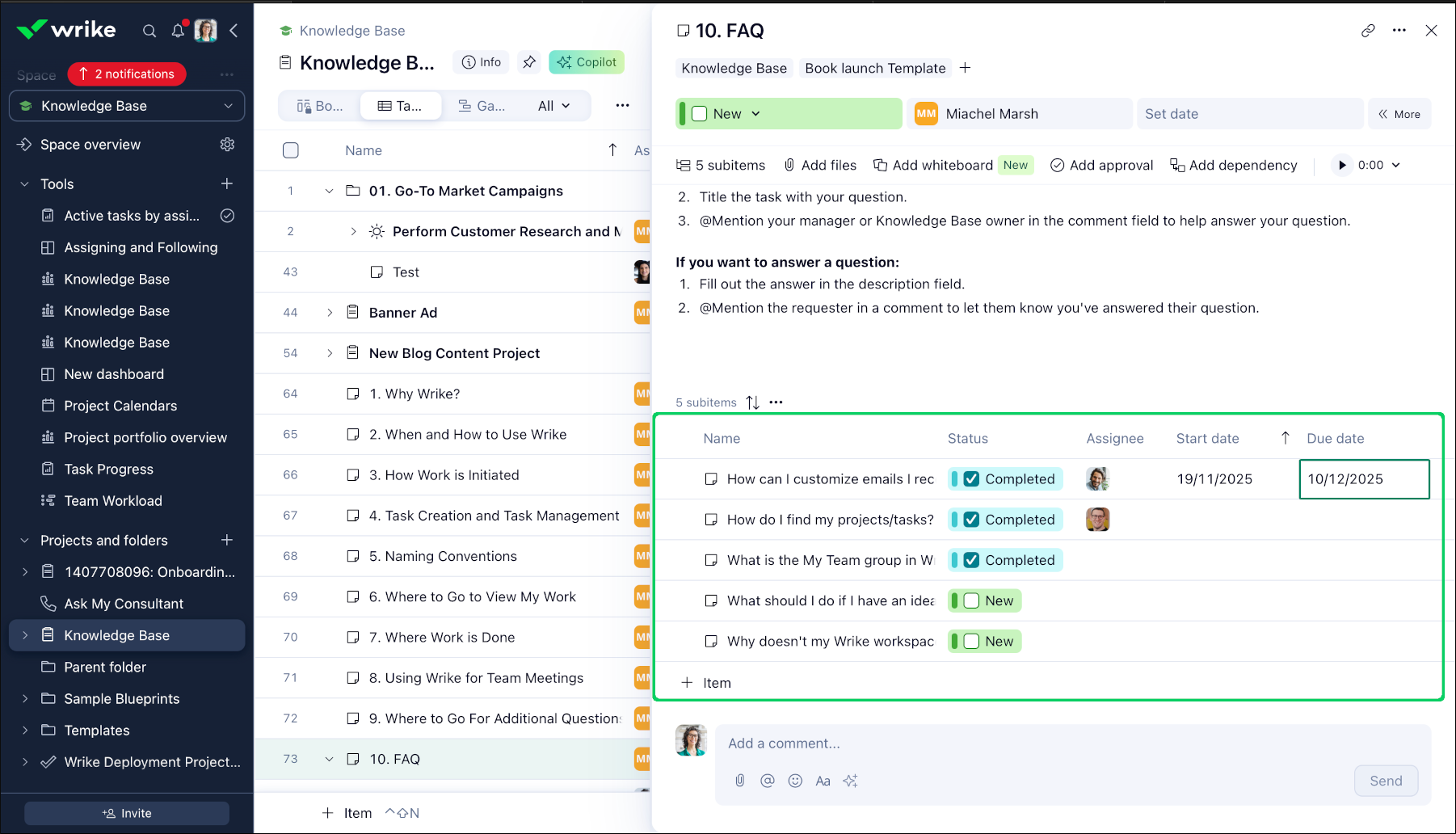Open the New status dropdown
The width and height of the screenshot is (1456, 834).
(755, 113)
